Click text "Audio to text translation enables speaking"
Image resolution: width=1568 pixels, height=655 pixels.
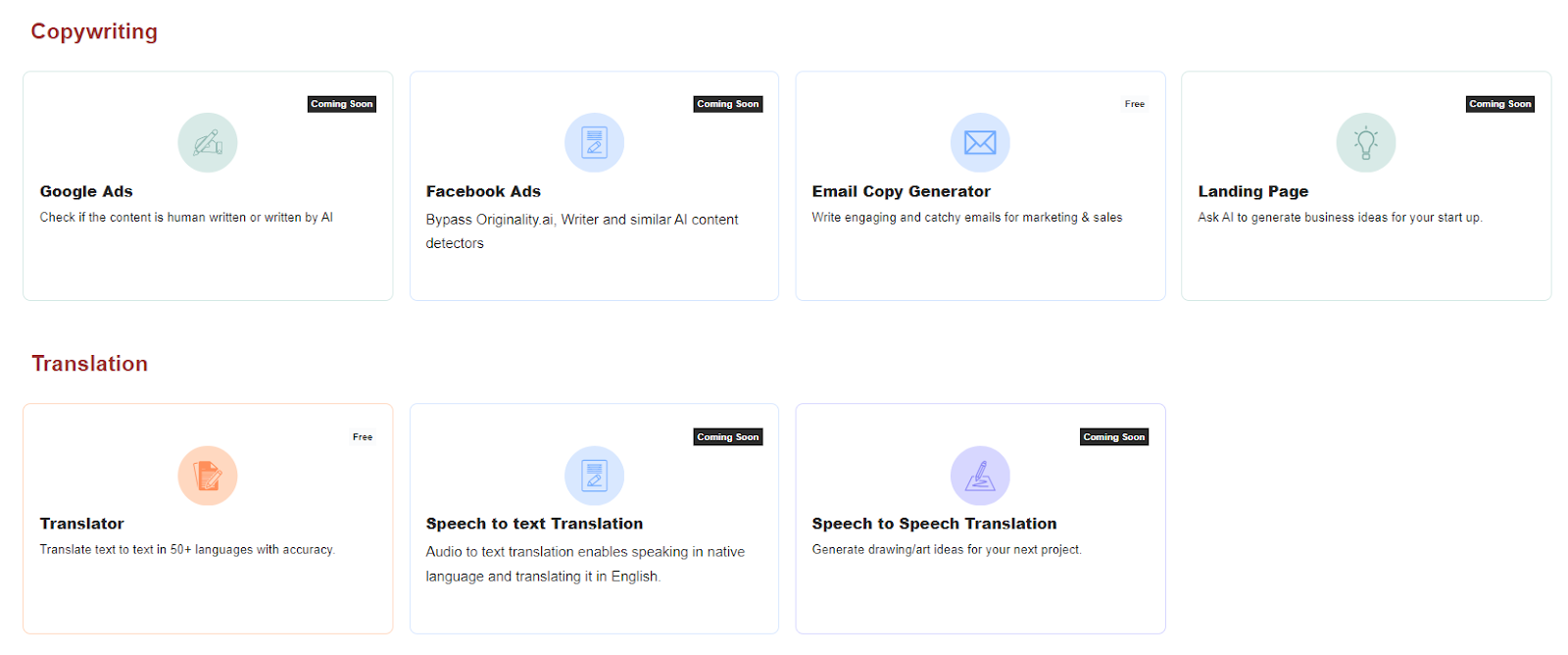point(557,552)
